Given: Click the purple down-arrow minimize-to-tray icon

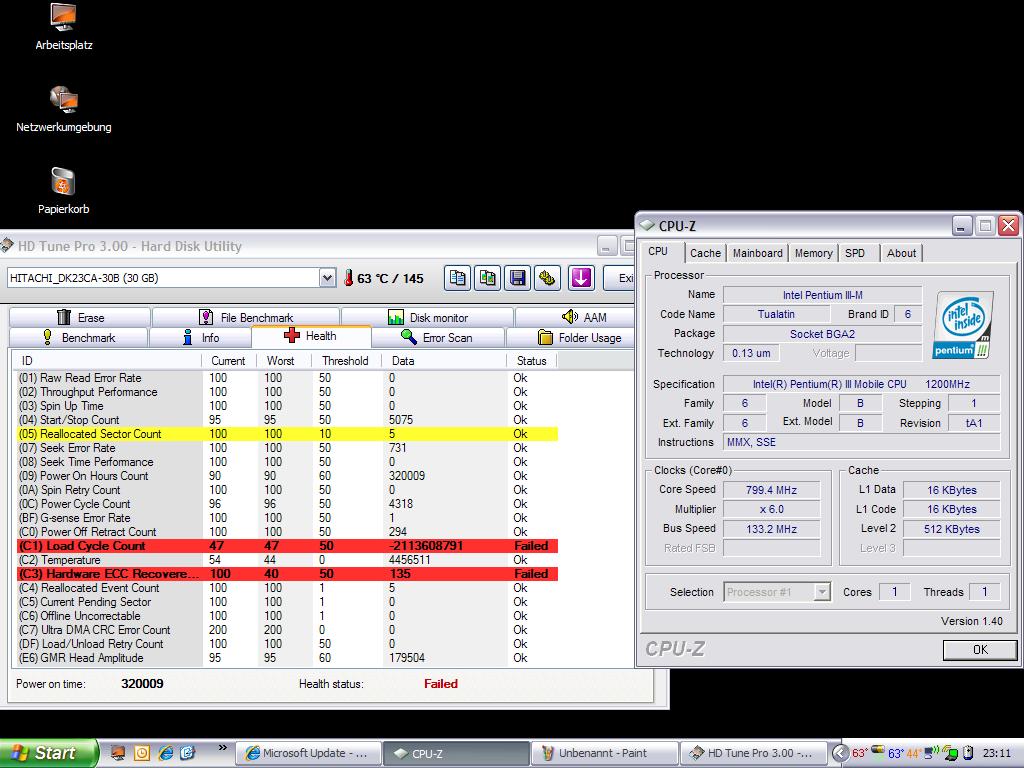Looking at the screenshot, I should 582,278.
